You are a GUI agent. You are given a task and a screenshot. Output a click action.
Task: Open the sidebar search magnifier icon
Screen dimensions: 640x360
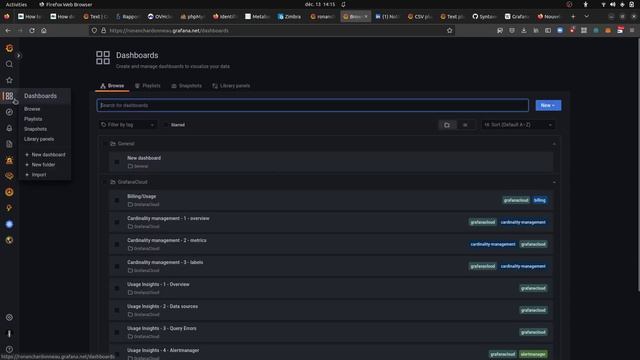(9, 64)
